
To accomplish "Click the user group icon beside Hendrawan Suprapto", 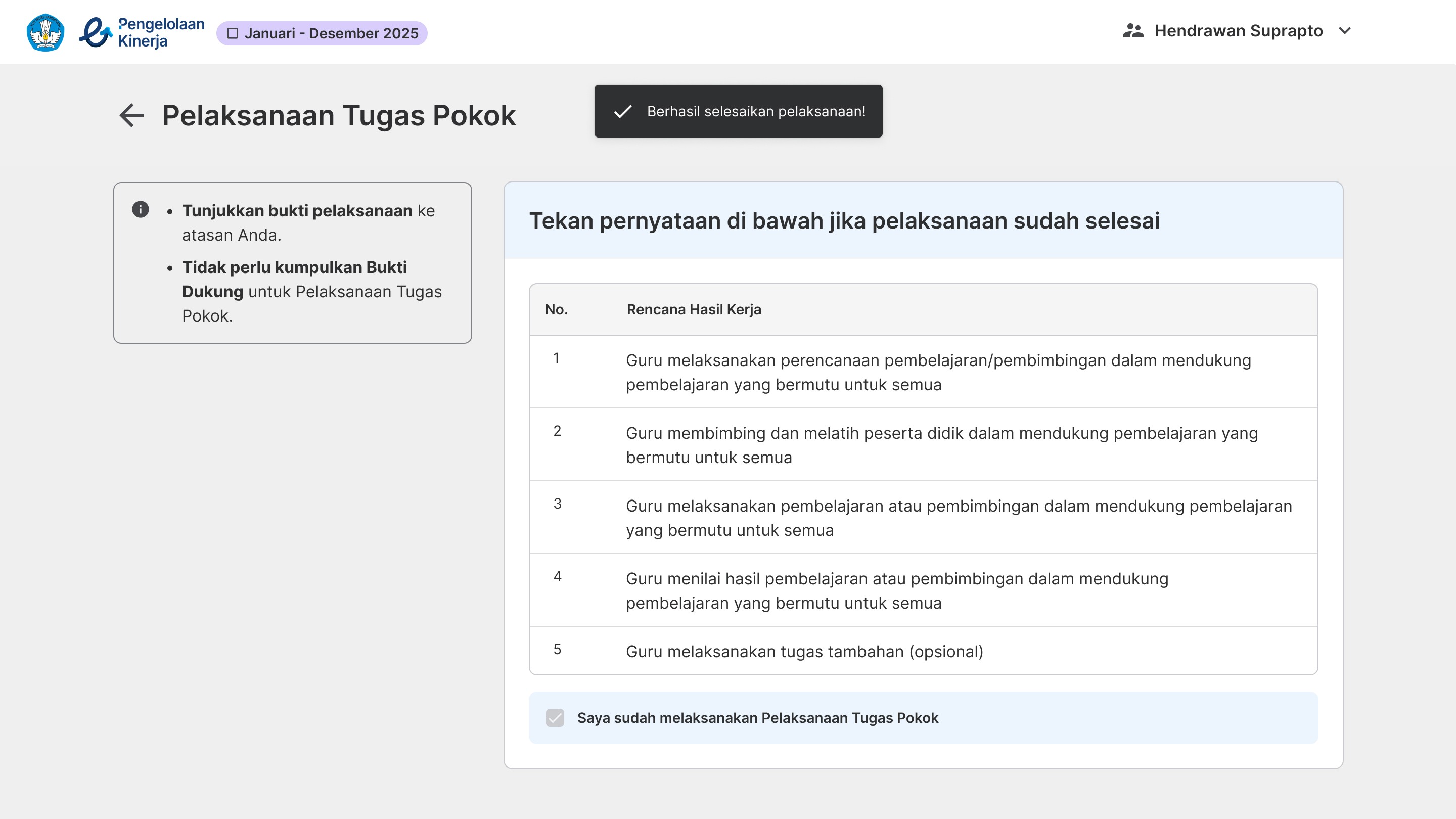I will tap(1133, 30).
